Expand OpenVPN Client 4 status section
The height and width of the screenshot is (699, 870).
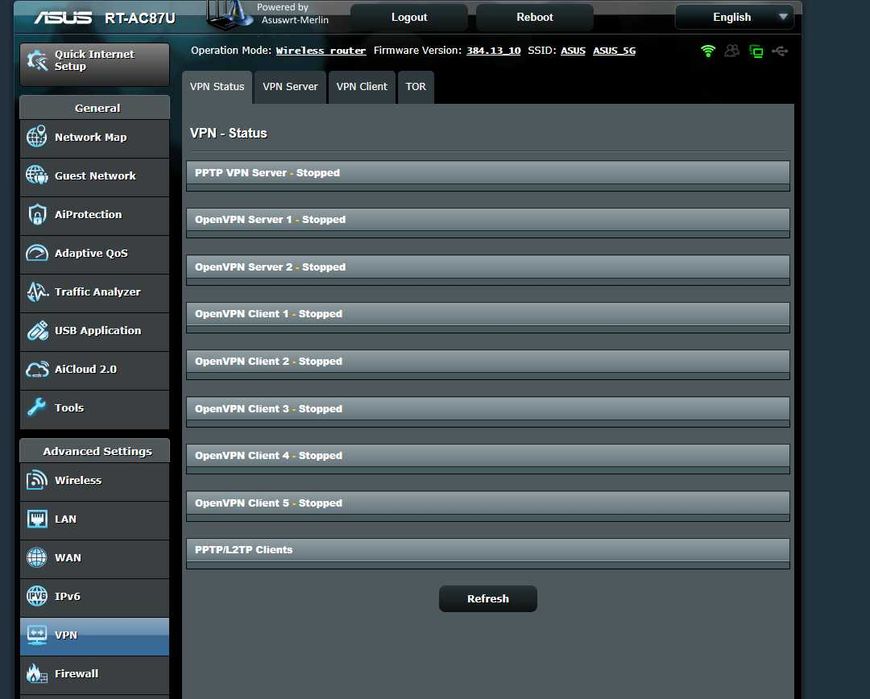488,455
